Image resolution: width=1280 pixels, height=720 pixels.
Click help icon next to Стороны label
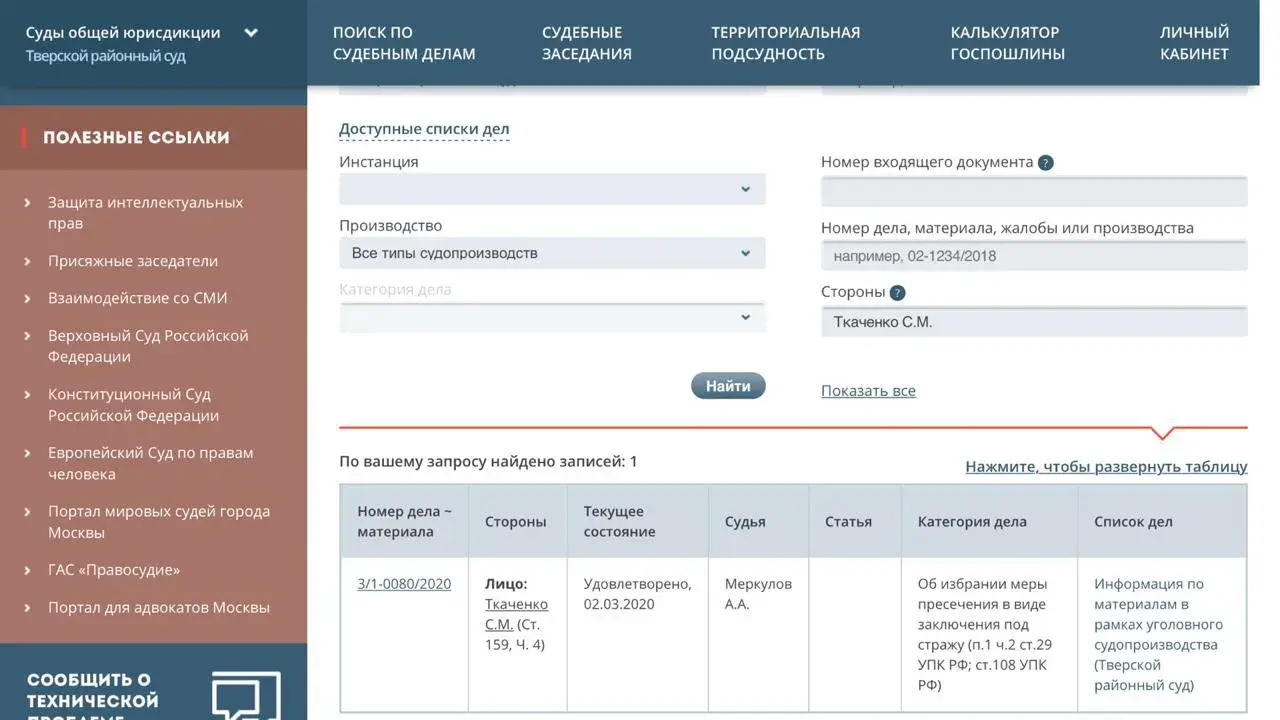[x=897, y=293]
